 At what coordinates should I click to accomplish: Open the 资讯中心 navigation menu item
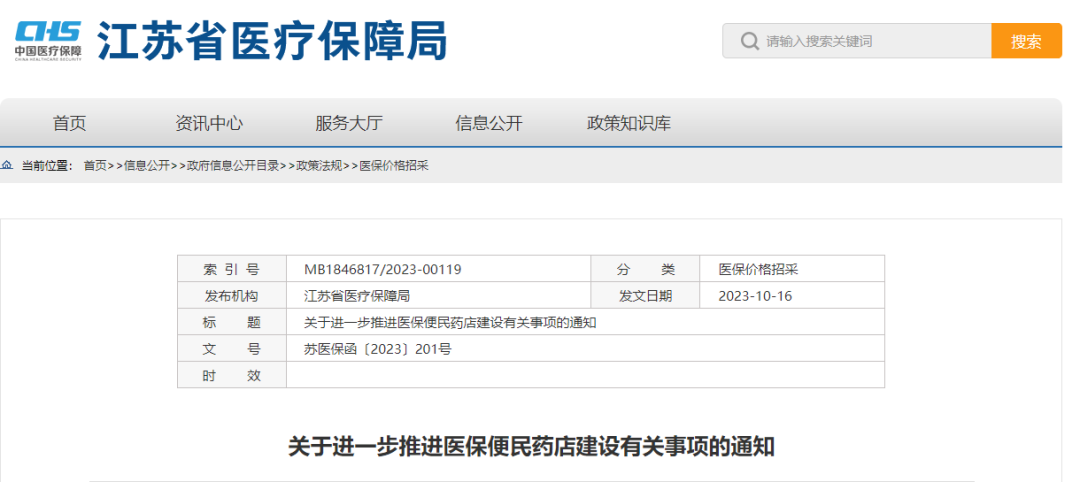click(x=209, y=124)
